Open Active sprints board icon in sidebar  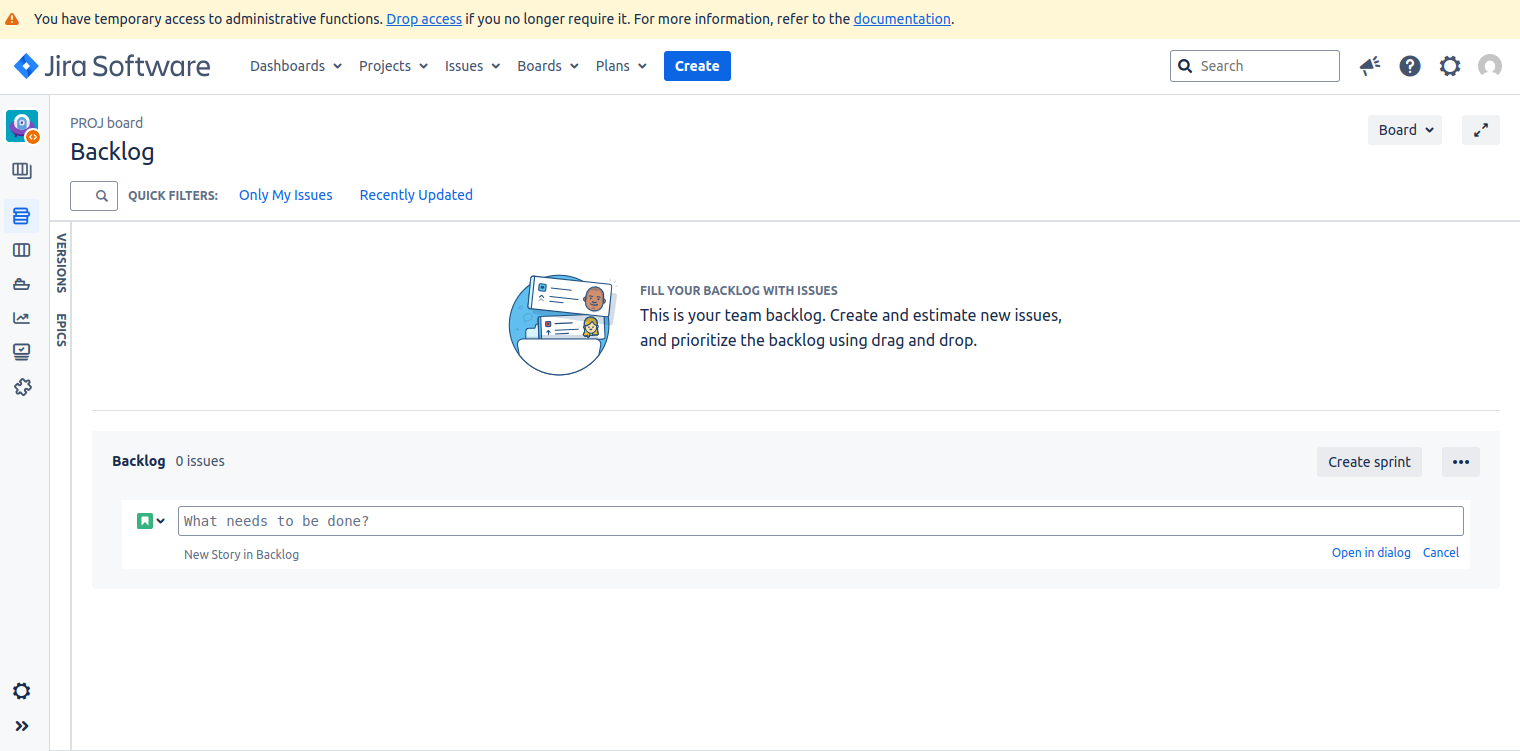click(x=21, y=250)
